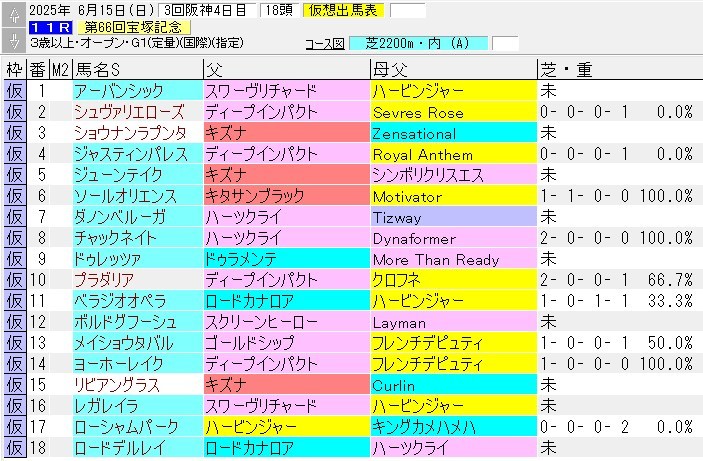Select horse ローシャムパーク
The image size is (703, 461).
[x=138, y=426]
